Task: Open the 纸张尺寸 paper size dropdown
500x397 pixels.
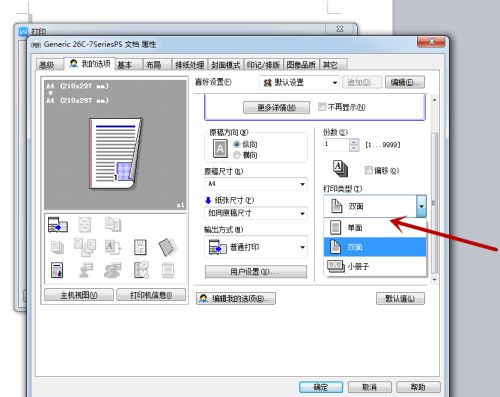Action: (256, 213)
